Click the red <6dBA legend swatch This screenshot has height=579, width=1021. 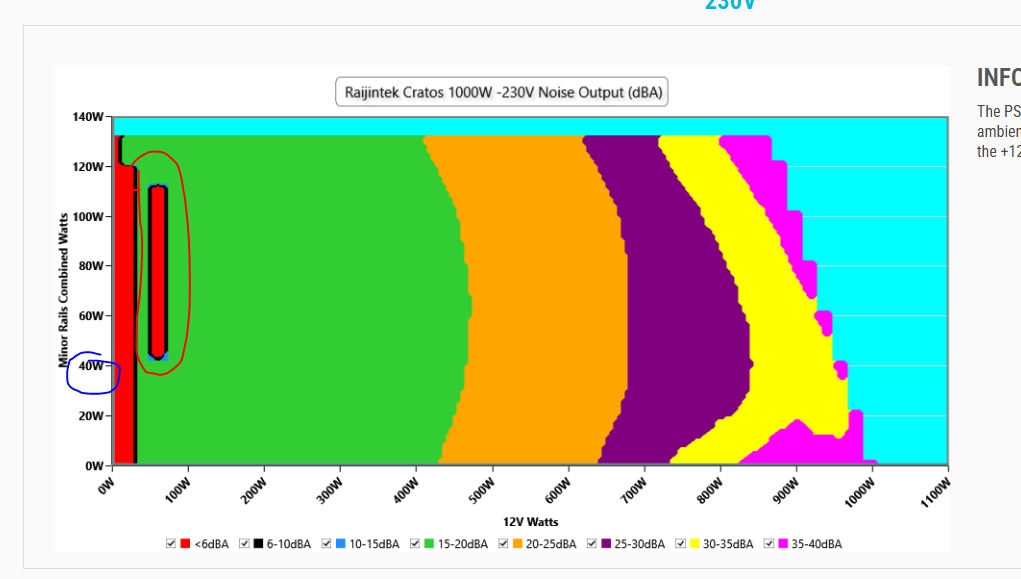[185, 543]
